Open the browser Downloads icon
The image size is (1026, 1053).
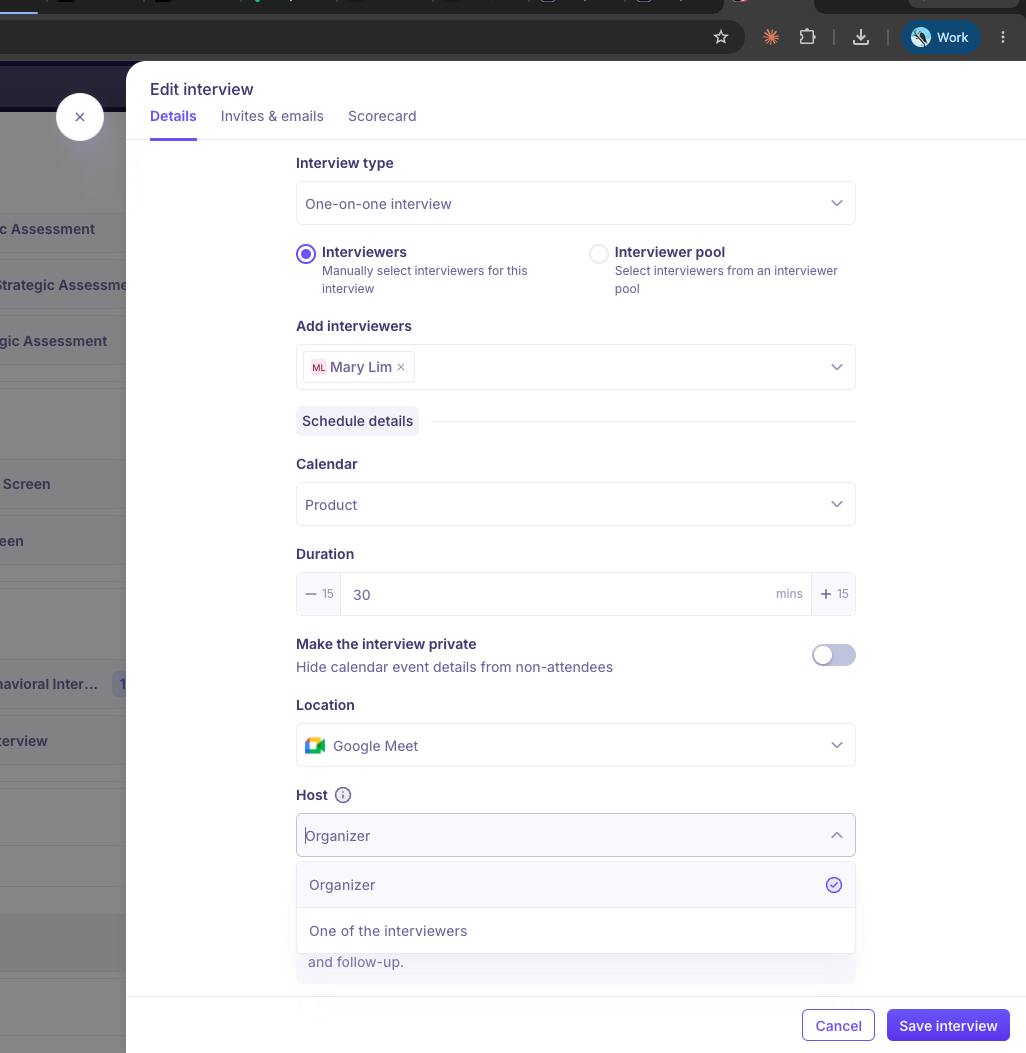click(861, 37)
